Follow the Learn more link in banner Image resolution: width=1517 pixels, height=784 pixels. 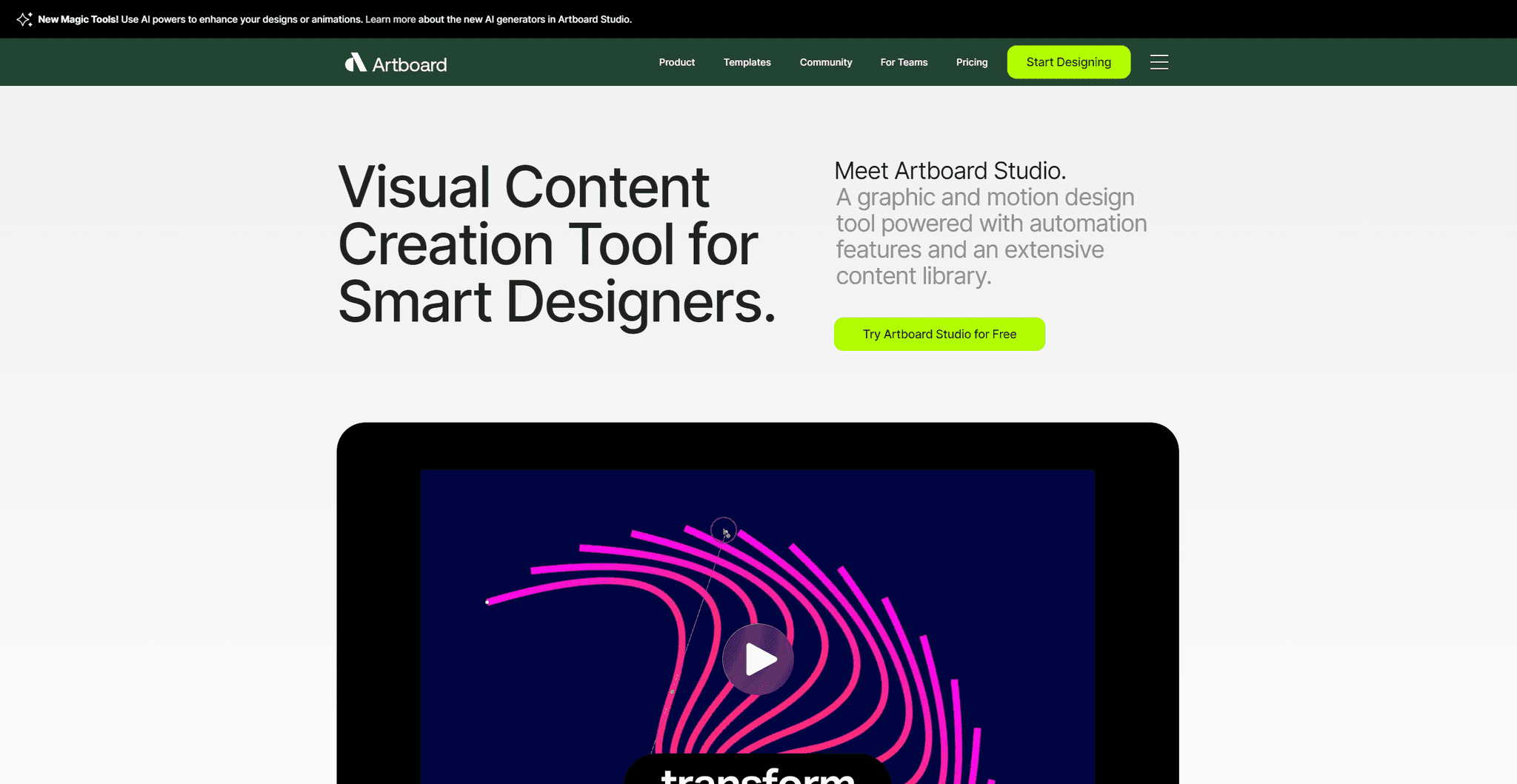390,19
